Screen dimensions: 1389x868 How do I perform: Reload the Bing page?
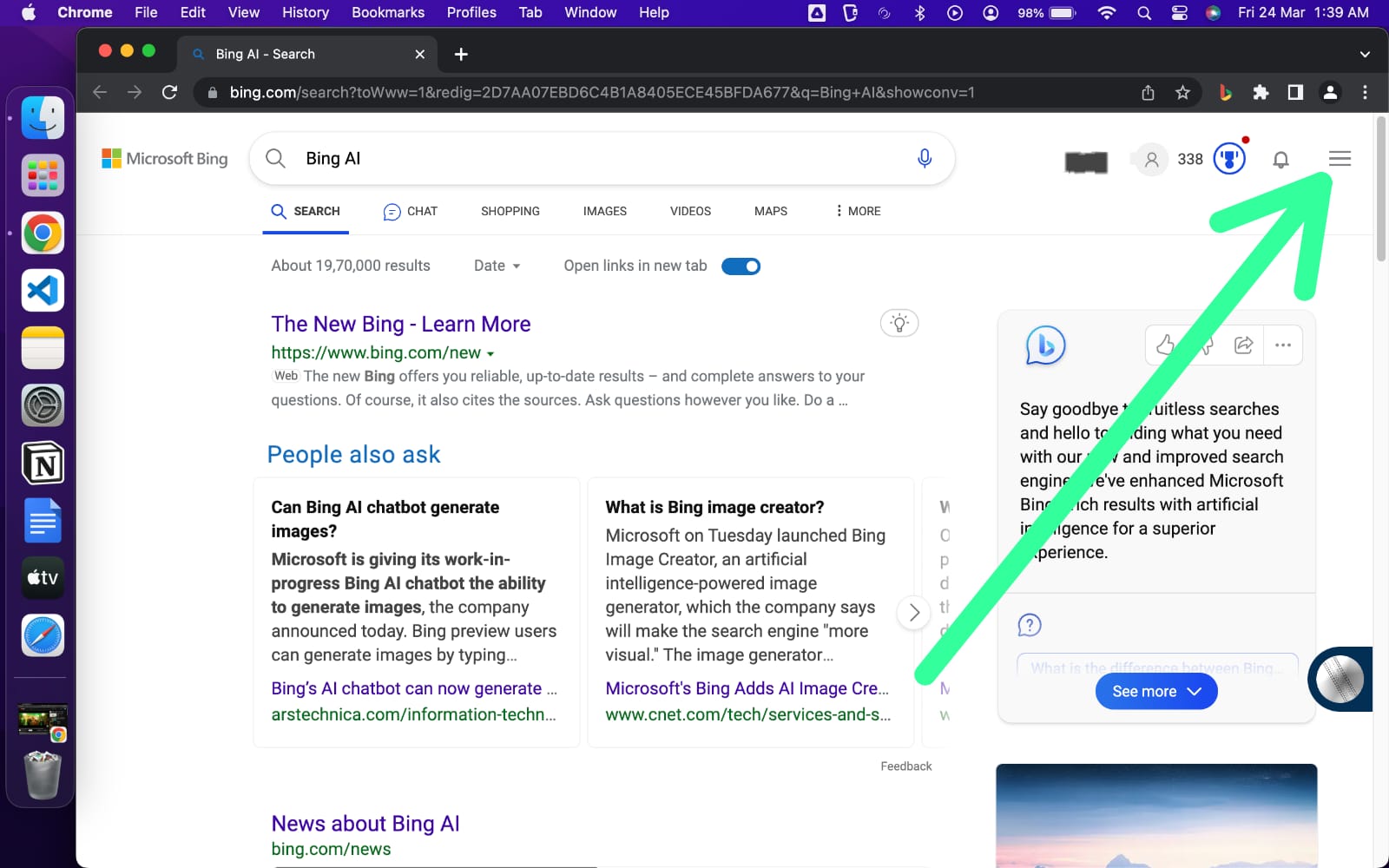(x=170, y=92)
